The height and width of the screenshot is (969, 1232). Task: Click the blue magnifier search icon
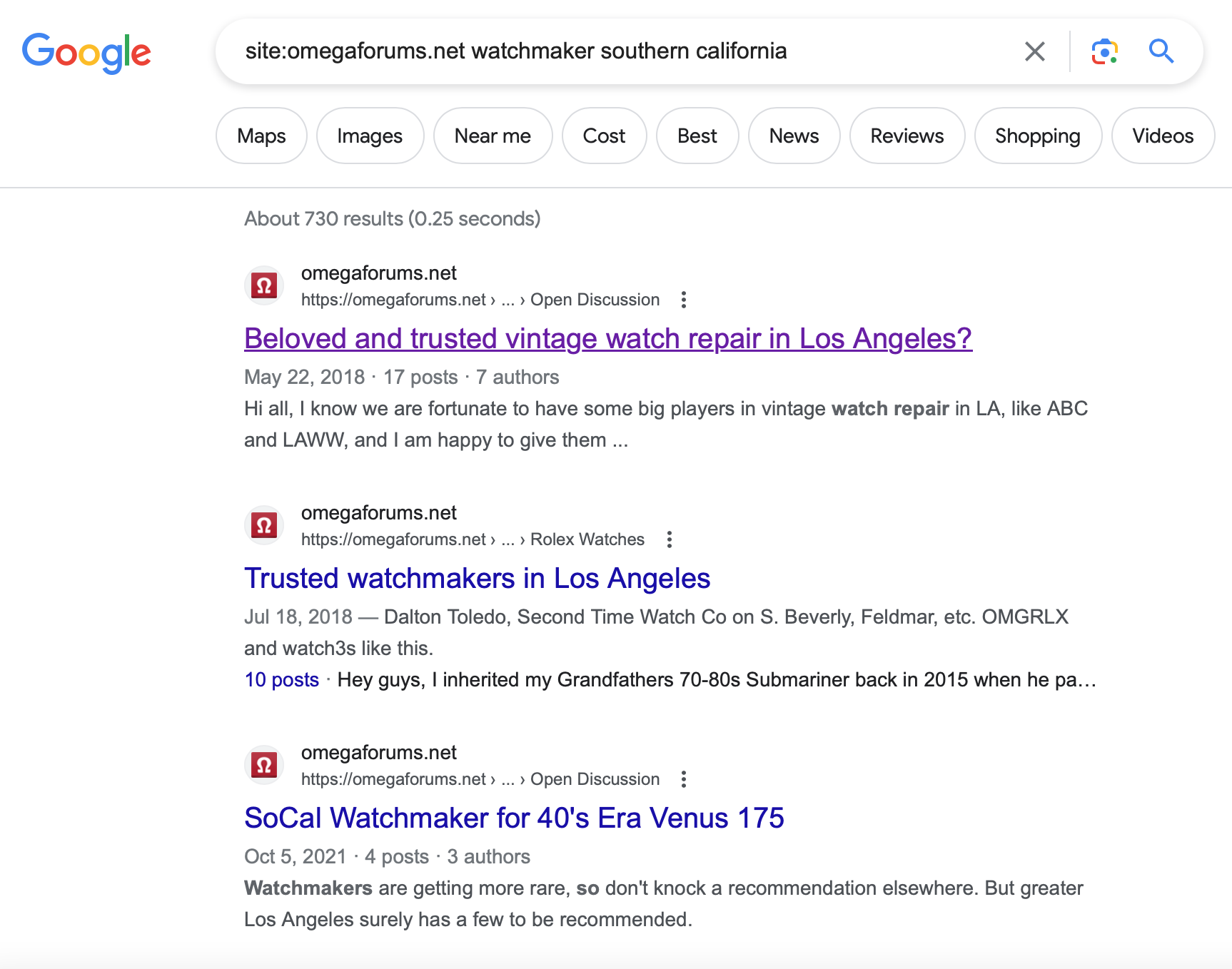coord(1161,51)
